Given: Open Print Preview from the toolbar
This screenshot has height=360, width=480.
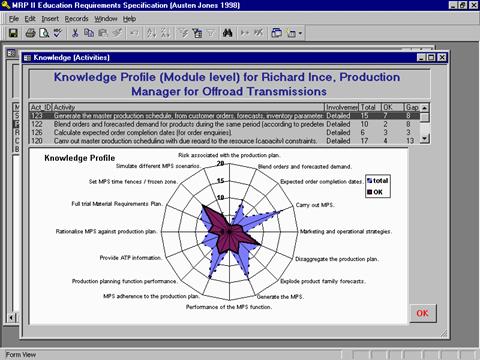Looking at the screenshot, I should coord(44,33).
